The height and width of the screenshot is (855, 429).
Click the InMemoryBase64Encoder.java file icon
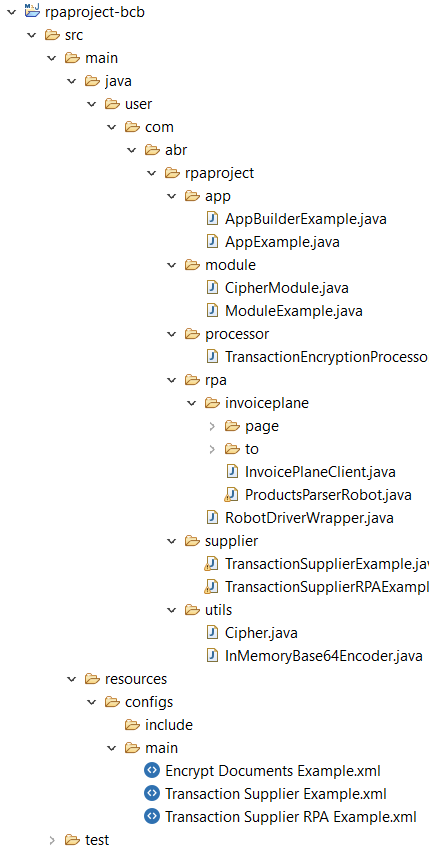coord(212,655)
